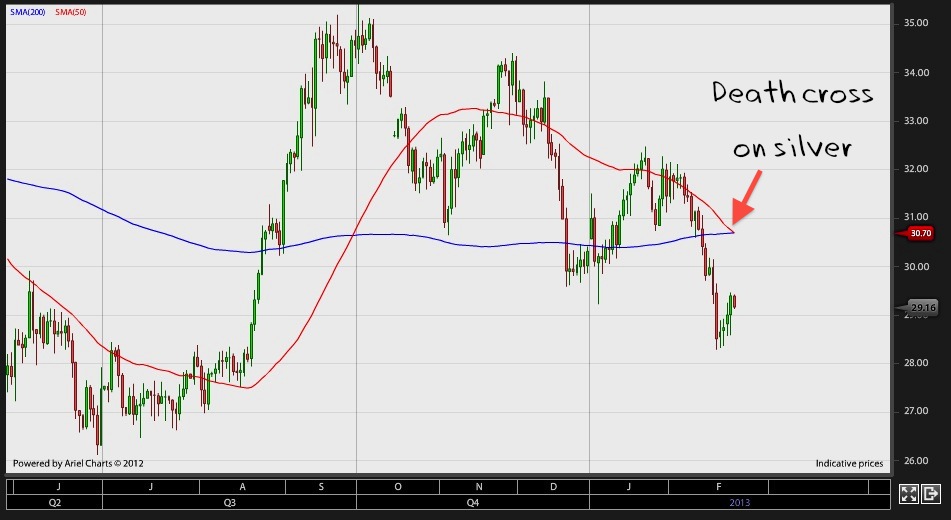
Task: Click the 27.00 price axis label
Action: (x=916, y=411)
